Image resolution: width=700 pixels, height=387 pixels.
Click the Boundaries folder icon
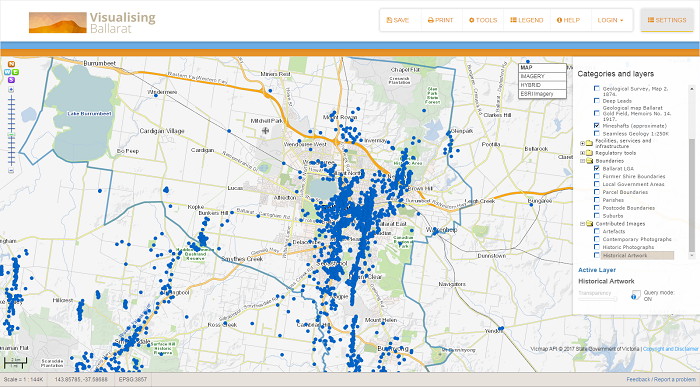point(589,161)
